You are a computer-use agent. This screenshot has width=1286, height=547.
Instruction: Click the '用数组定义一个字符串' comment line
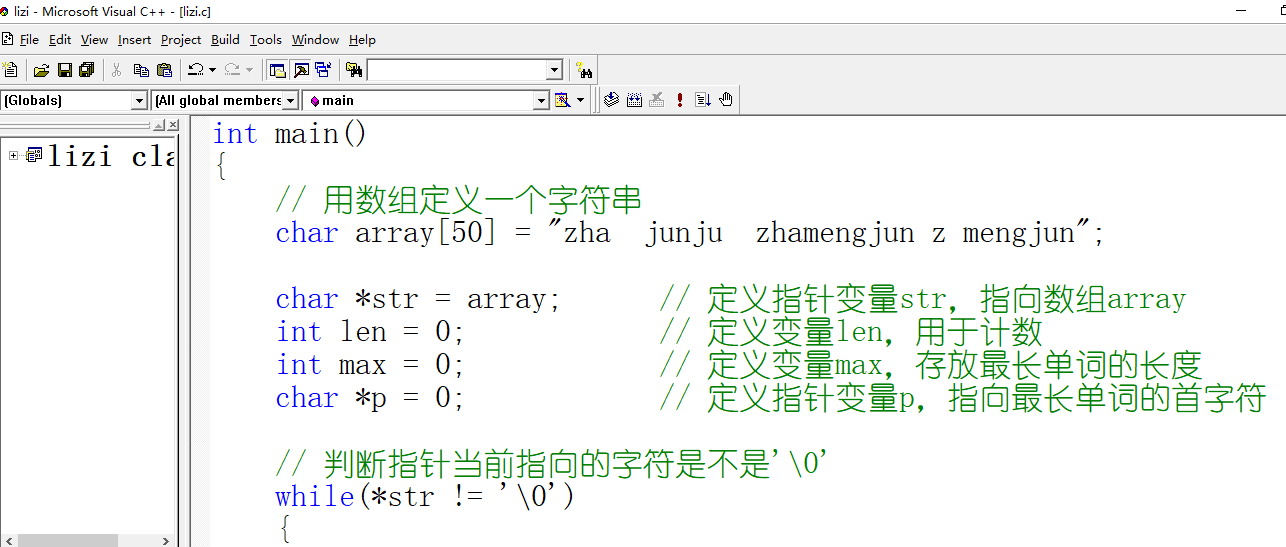point(458,200)
